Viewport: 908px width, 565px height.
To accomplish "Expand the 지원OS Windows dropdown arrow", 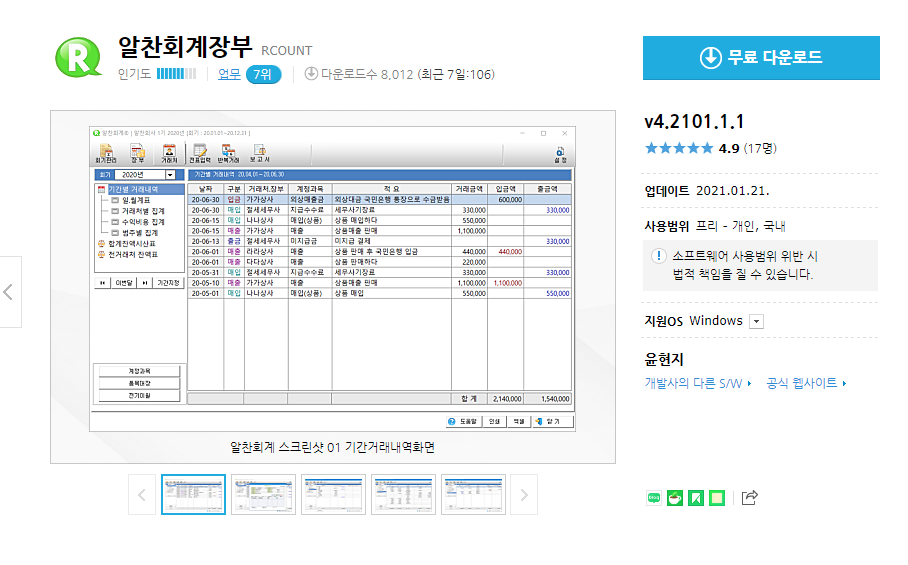I will 756,321.
